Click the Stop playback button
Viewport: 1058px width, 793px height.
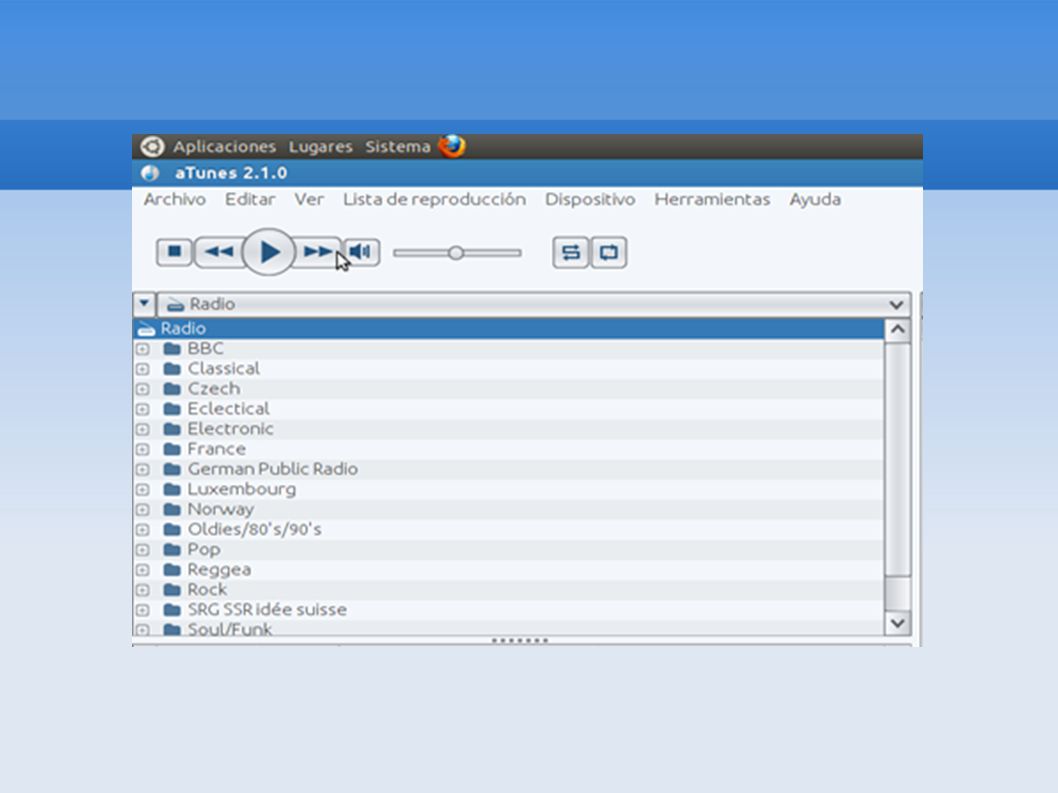tap(175, 252)
